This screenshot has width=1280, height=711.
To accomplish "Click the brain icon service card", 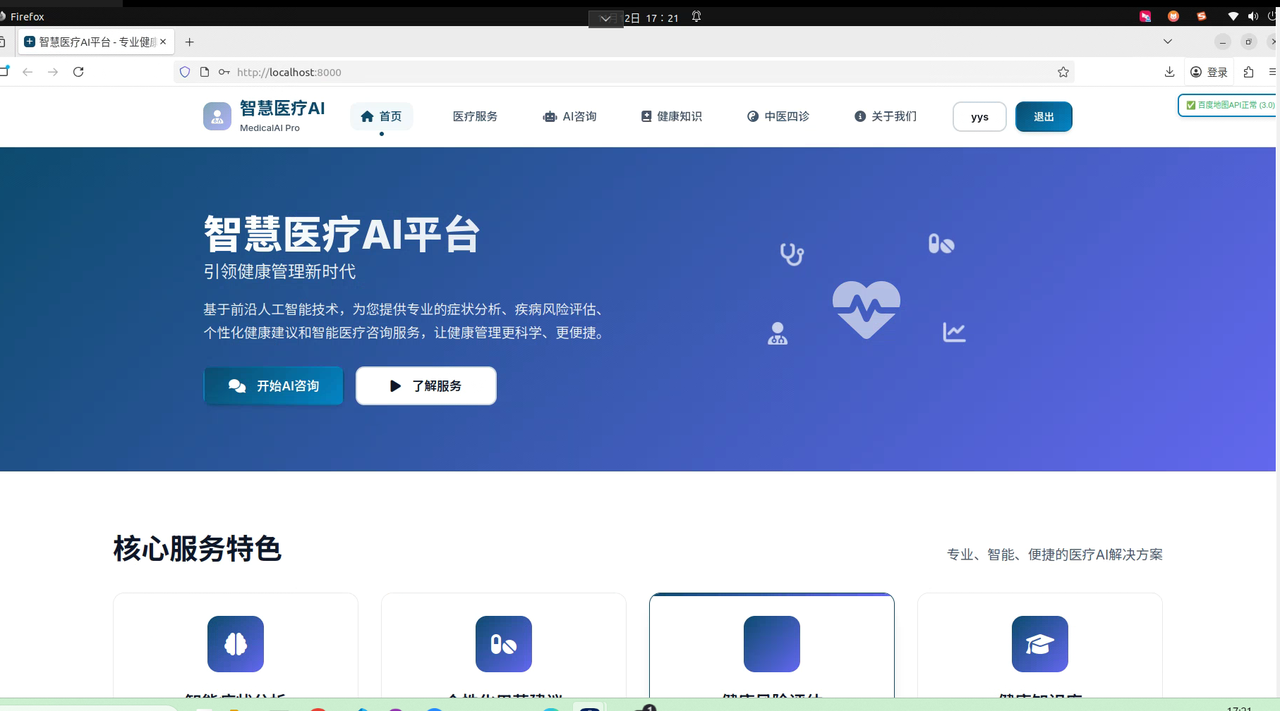I will 236,644.
